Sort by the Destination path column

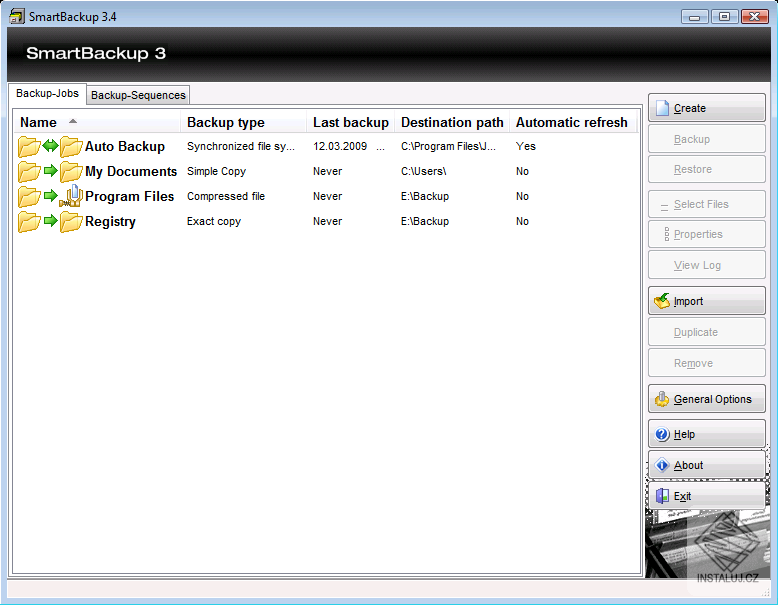pyautogui.click(x=452, y=122)
